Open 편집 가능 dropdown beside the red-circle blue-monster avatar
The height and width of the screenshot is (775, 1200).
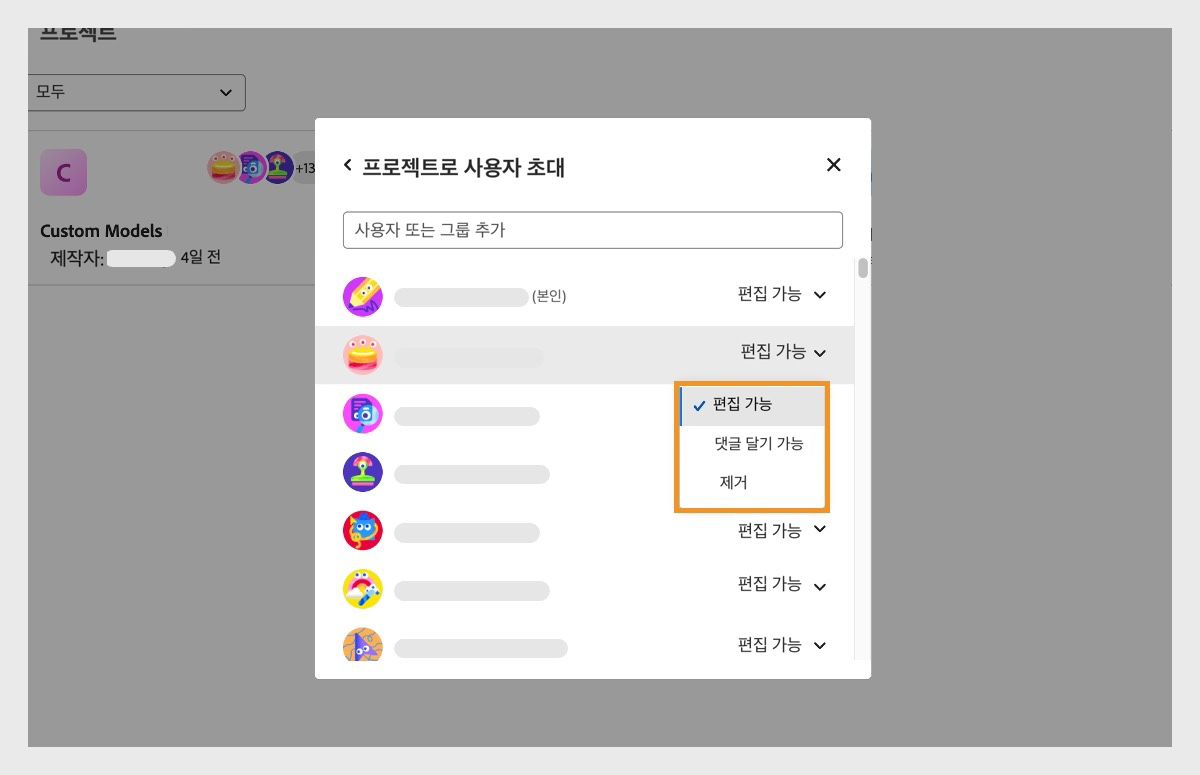point(782,530)
